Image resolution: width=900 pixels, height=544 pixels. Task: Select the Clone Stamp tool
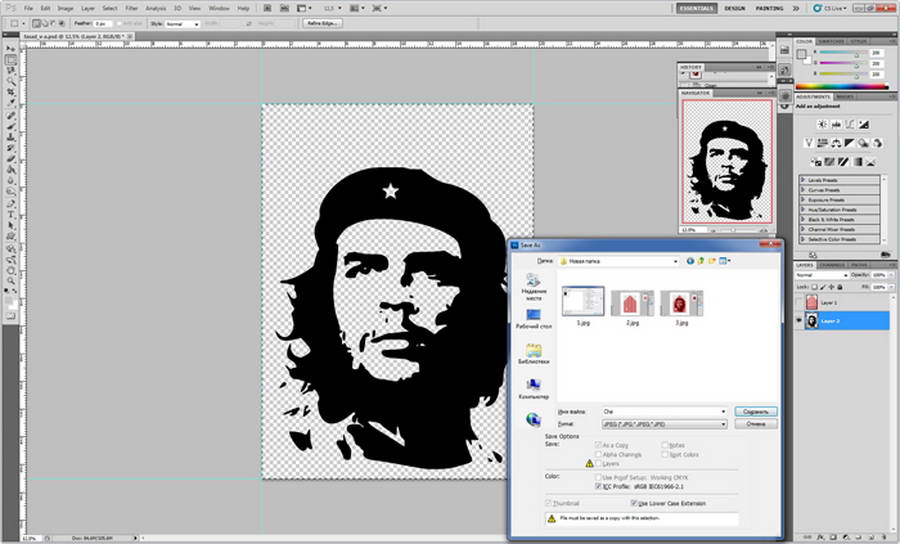[x=11, y=138]
